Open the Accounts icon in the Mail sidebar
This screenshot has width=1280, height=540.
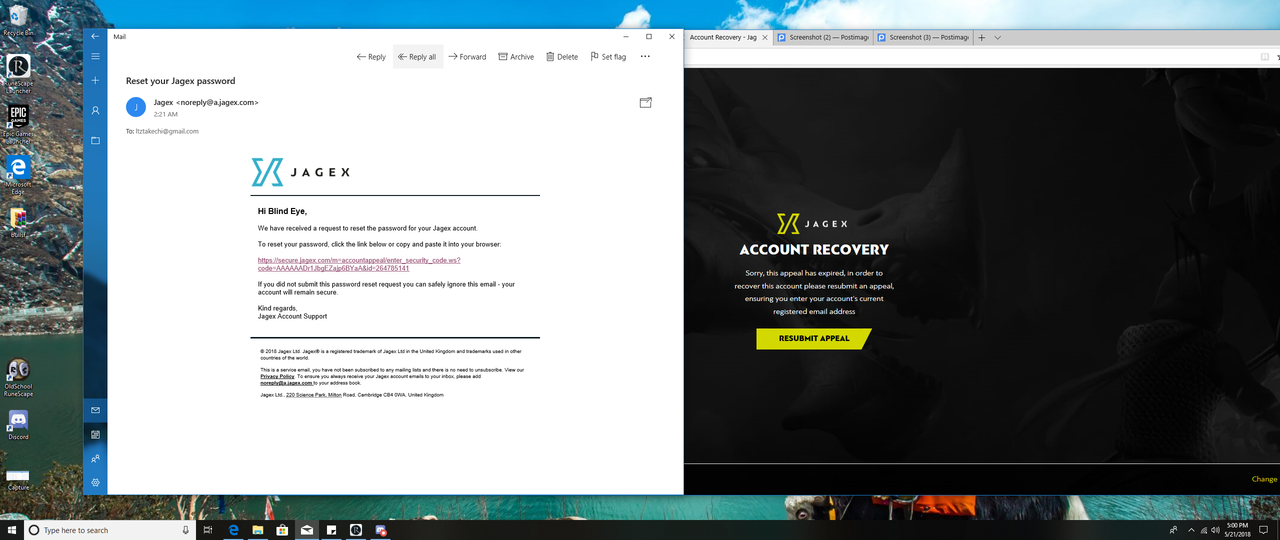pos(95,110)
